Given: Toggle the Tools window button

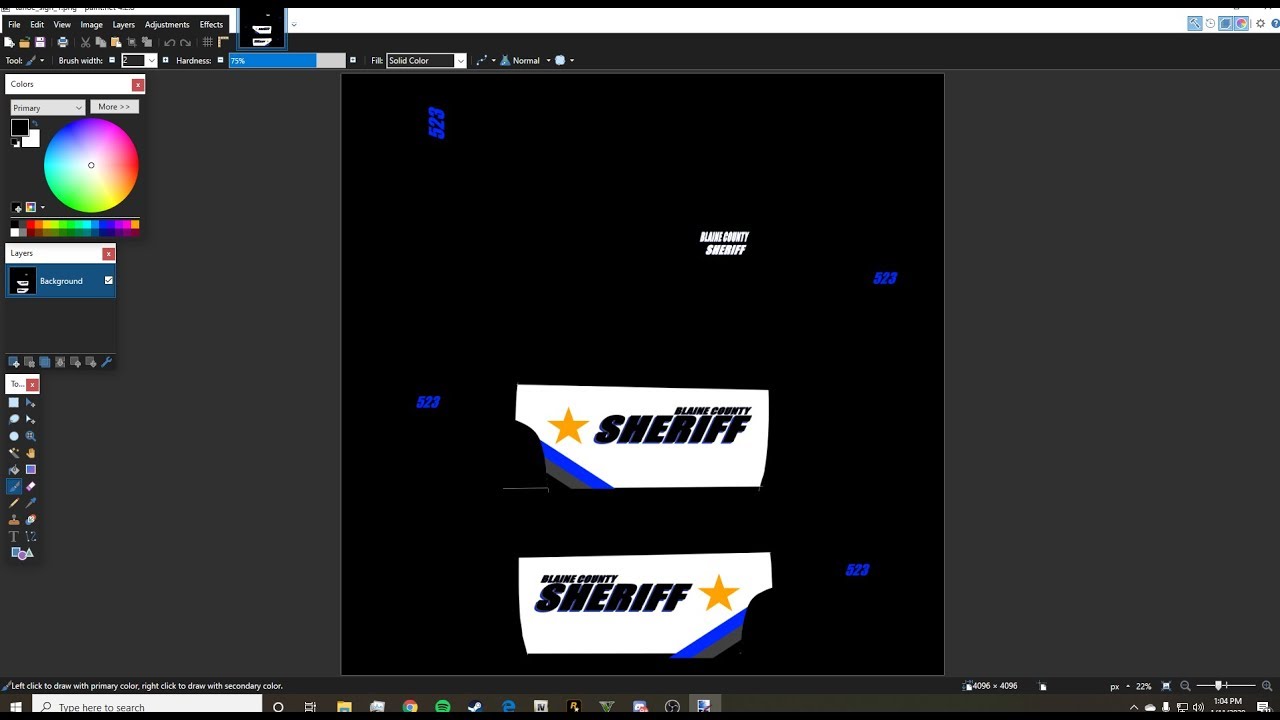Looking at the screenshot, I should tap(1195, 23).
